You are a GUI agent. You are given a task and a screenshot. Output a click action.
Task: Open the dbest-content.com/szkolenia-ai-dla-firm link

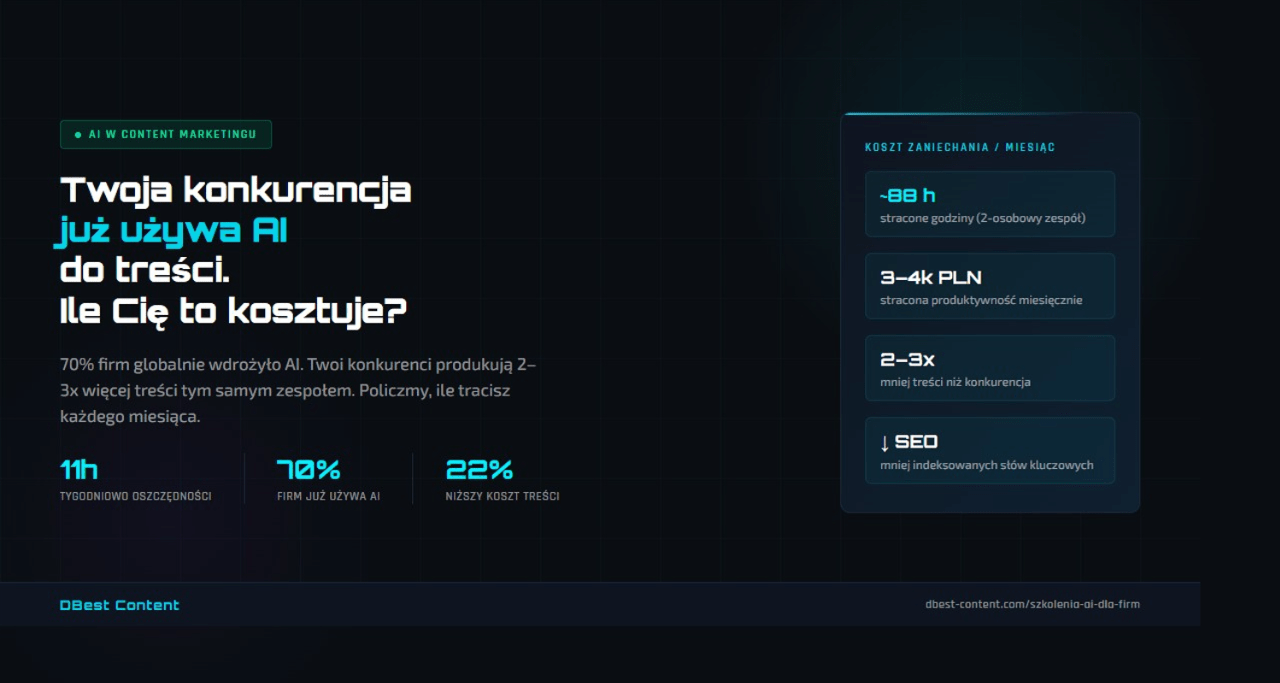[x=1032, y=604]
